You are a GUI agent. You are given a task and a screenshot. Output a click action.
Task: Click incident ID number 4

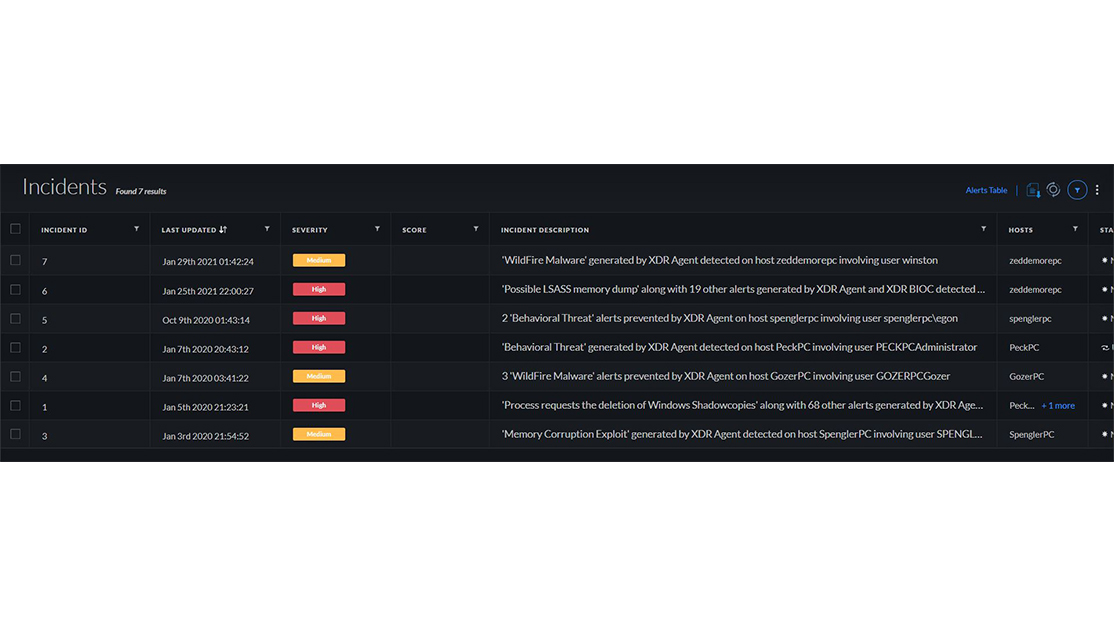[44, 378]
